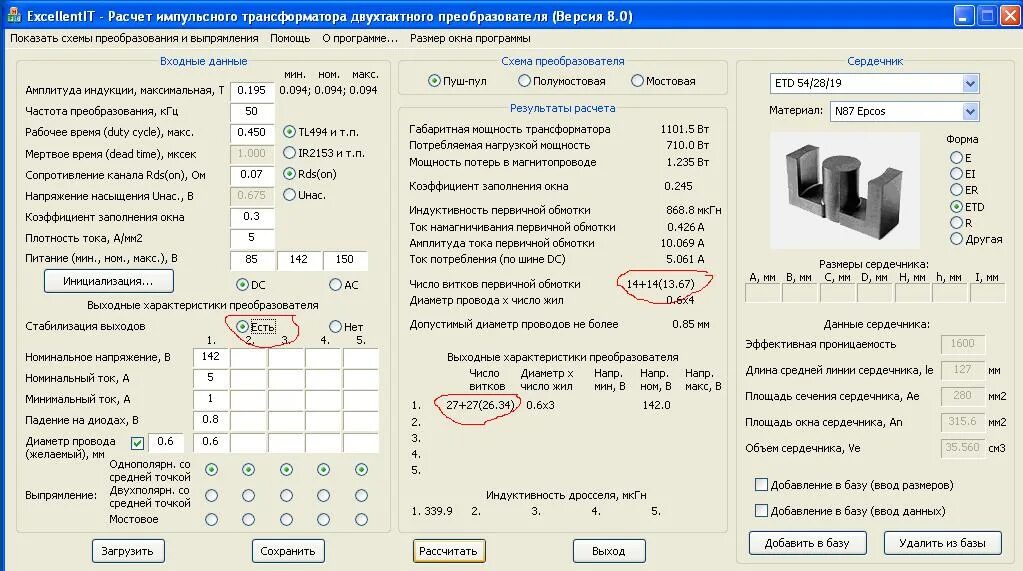Select the 'Rds(on)' radio option

pos(290,174)
